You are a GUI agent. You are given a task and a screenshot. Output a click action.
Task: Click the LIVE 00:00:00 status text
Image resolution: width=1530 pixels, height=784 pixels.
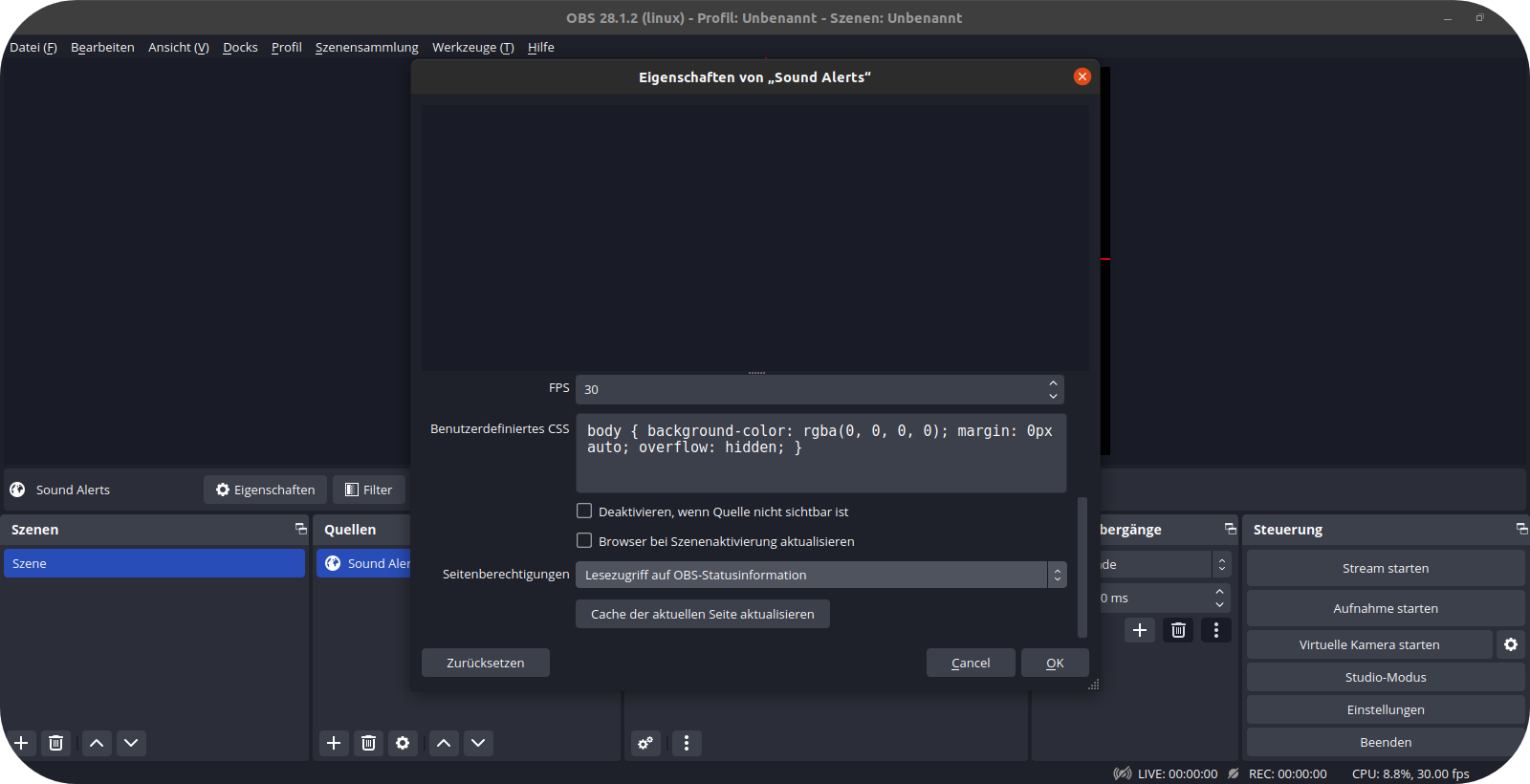(x=1177, y=773)
